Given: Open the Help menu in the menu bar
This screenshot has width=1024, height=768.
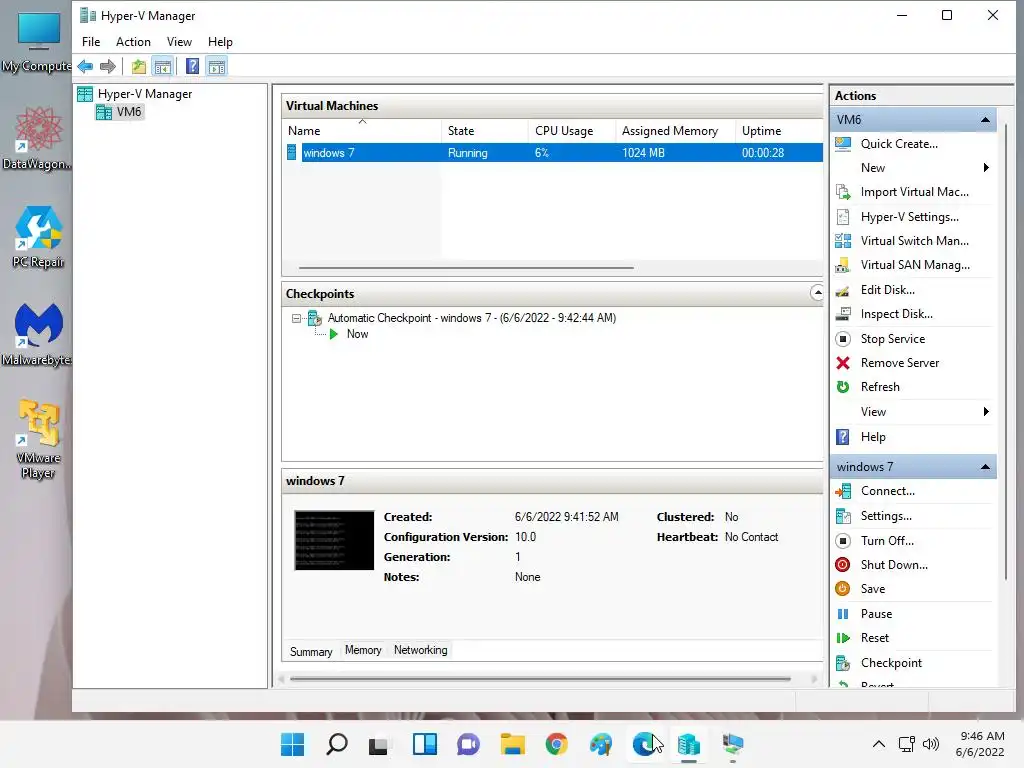Looking at the screenshot, I should pyautogui.click(x=220, y=42).
